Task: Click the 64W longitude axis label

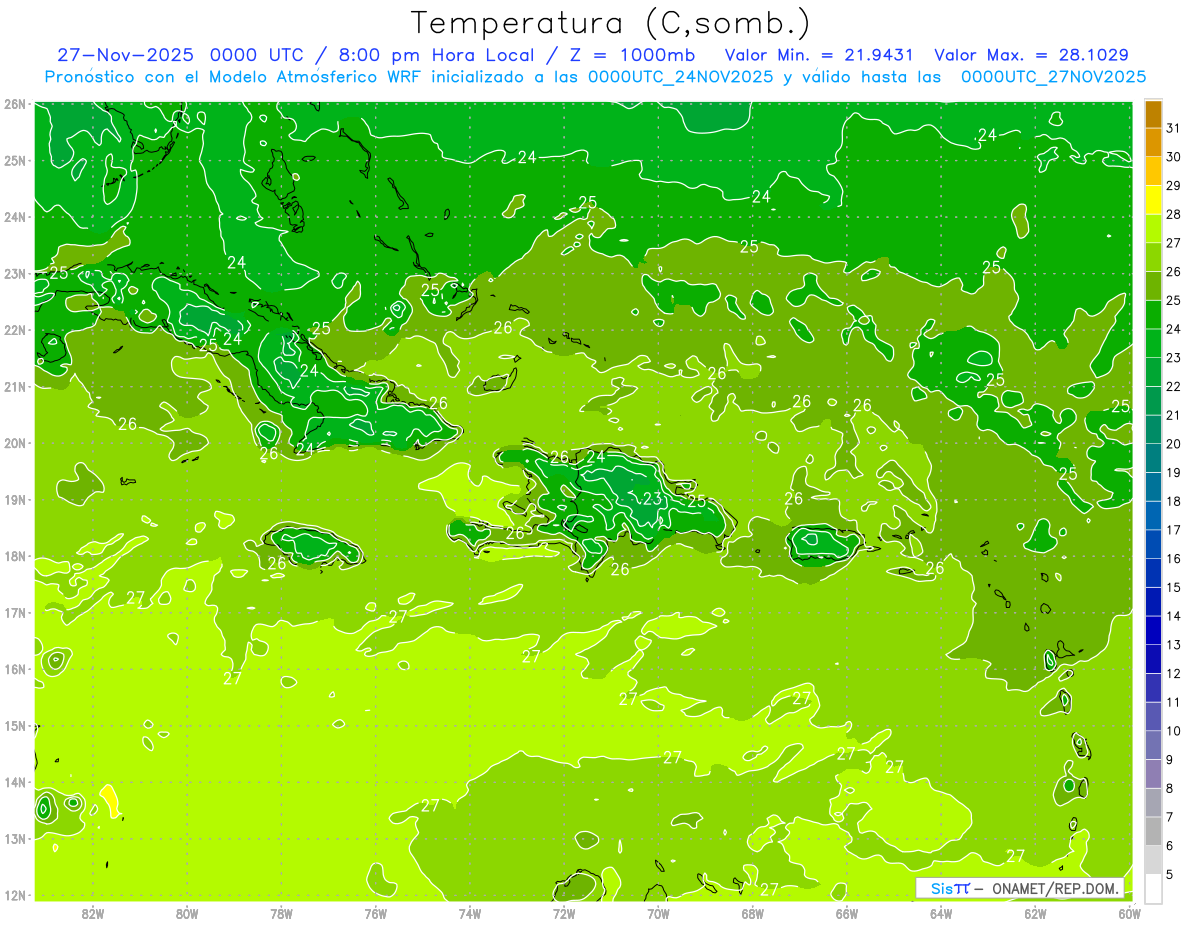Action: [940, 913]
